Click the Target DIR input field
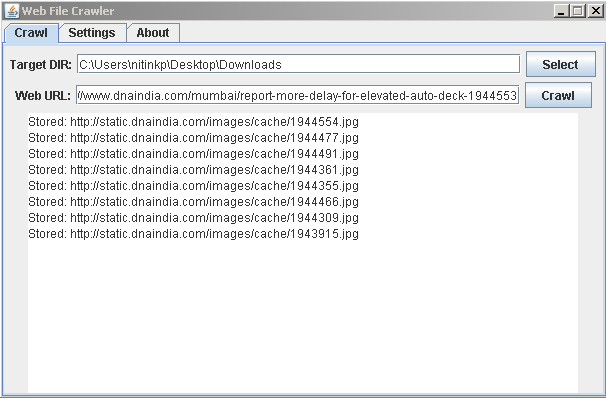The image size is (606, 398). 298,64
